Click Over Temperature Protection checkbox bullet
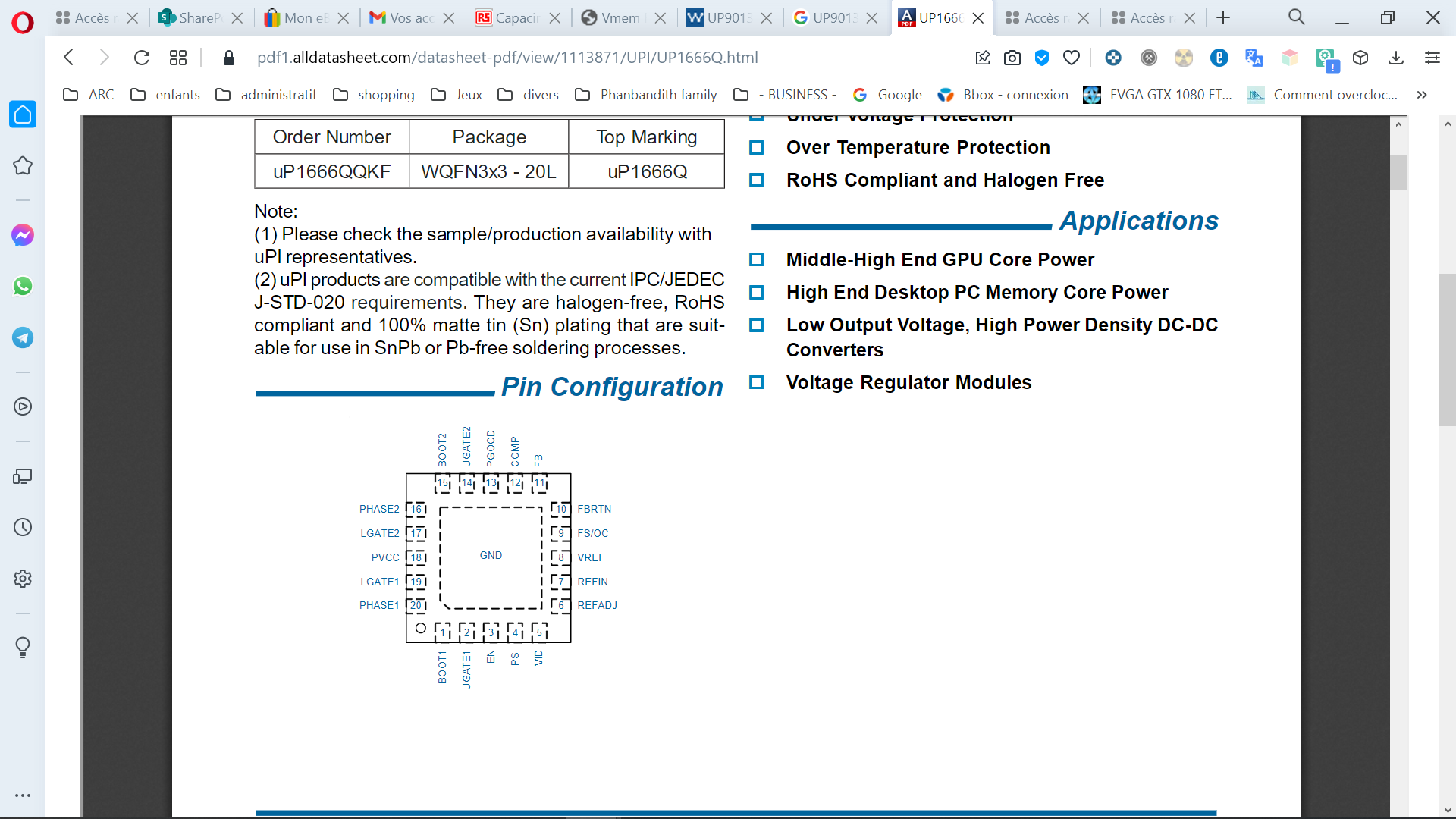 756,148
